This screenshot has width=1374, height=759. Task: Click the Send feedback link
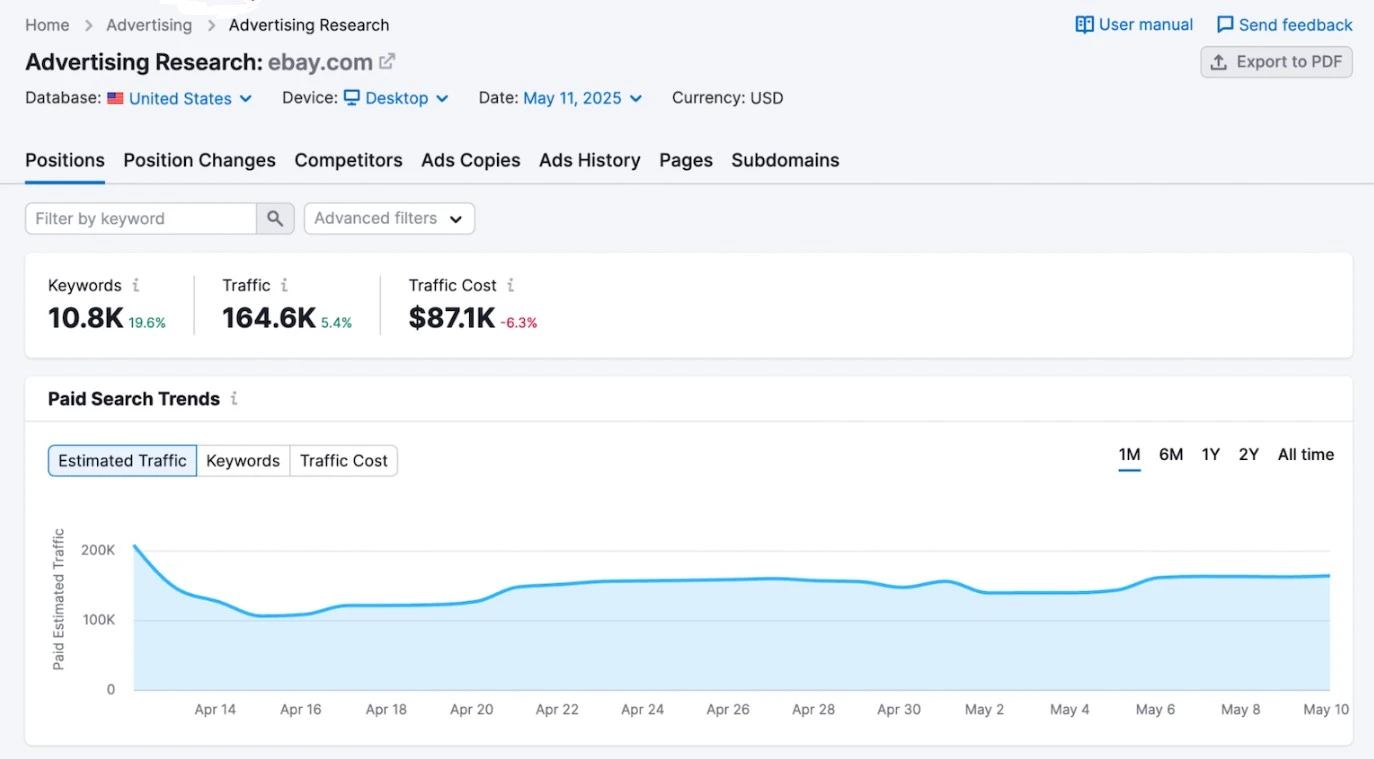coord(1284,25)
